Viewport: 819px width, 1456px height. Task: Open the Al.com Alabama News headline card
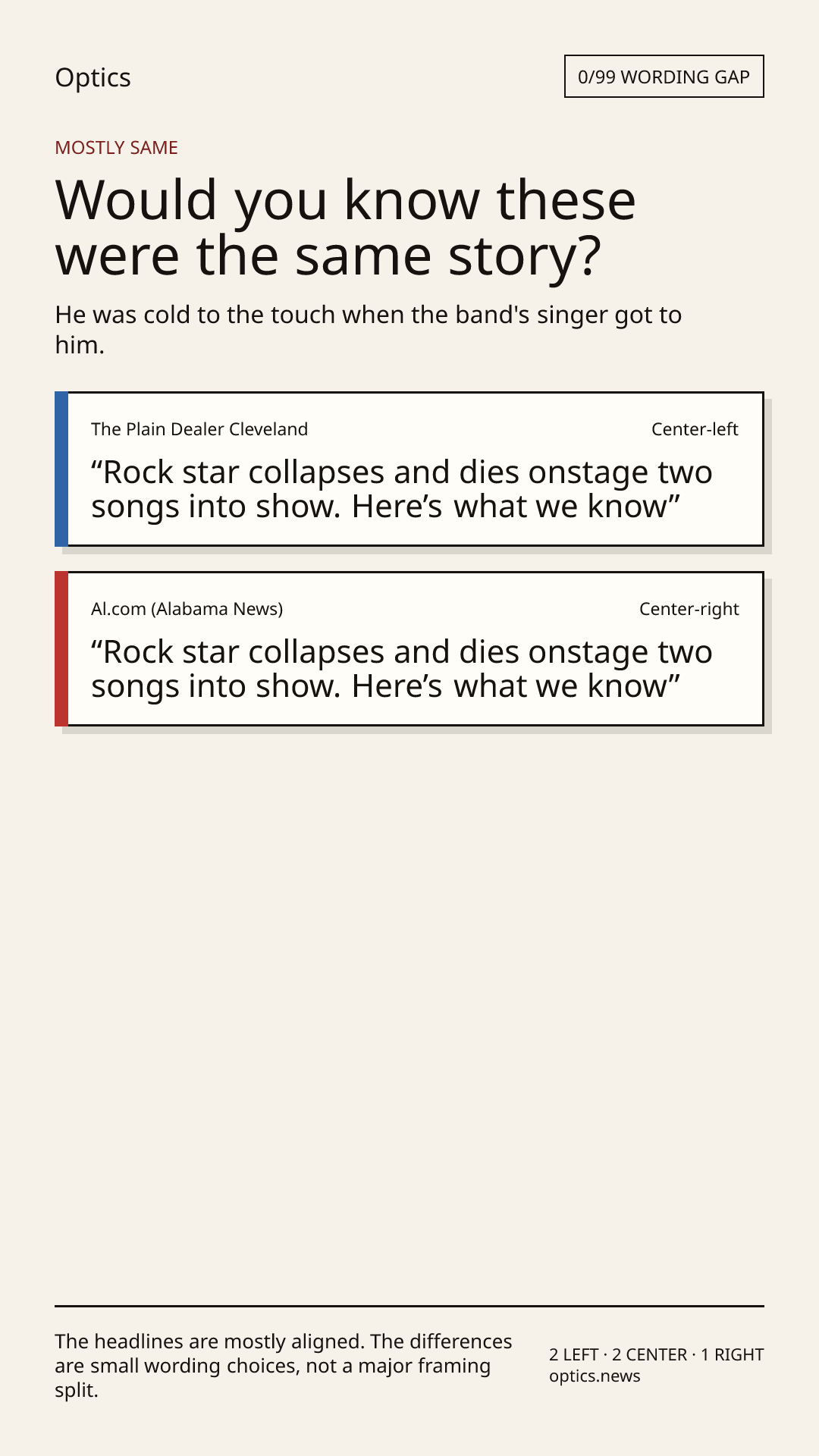tap(409, 648)
